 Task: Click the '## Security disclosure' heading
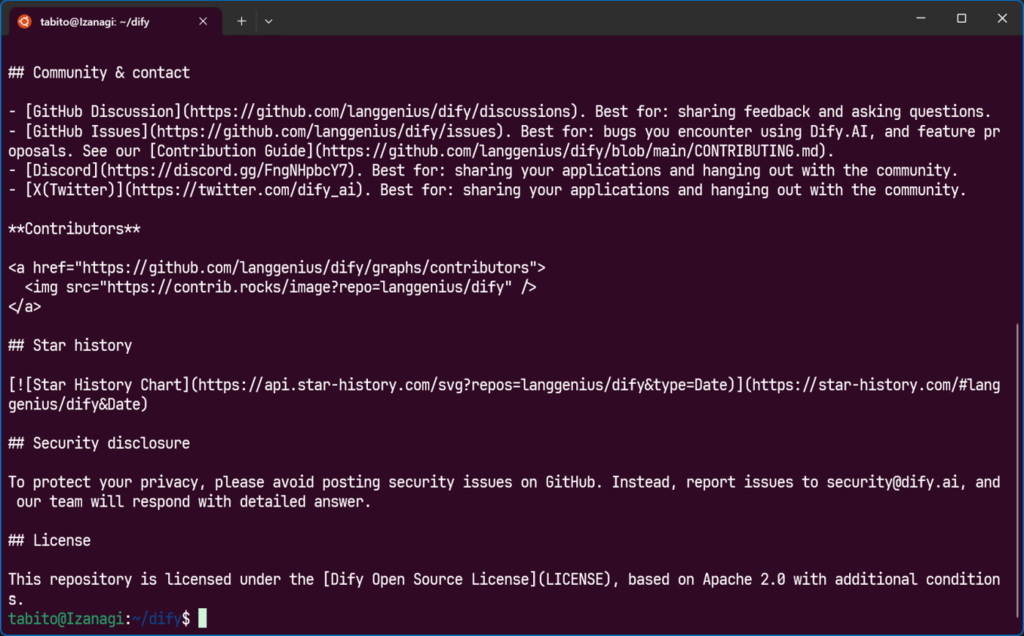(x=99, y=443)
